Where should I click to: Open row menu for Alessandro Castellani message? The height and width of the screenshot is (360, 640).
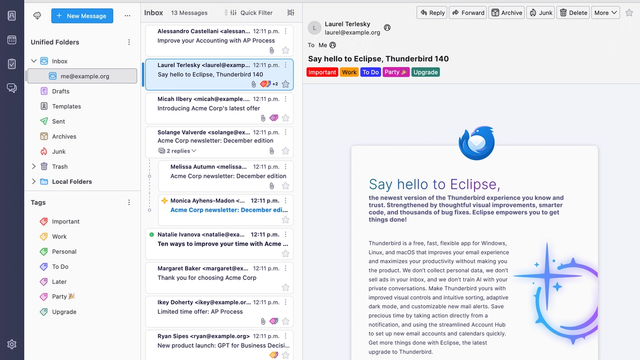[285, 31]
